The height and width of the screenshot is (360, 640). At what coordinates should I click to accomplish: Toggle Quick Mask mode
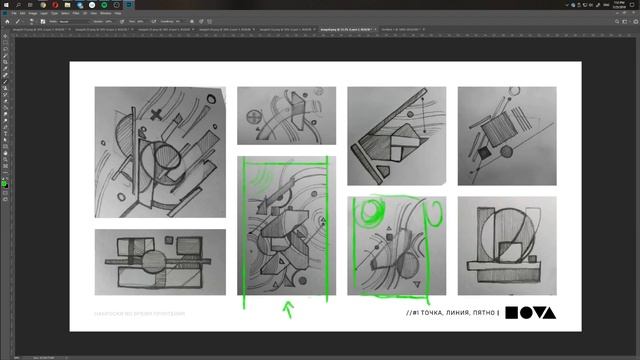(5, 192)
